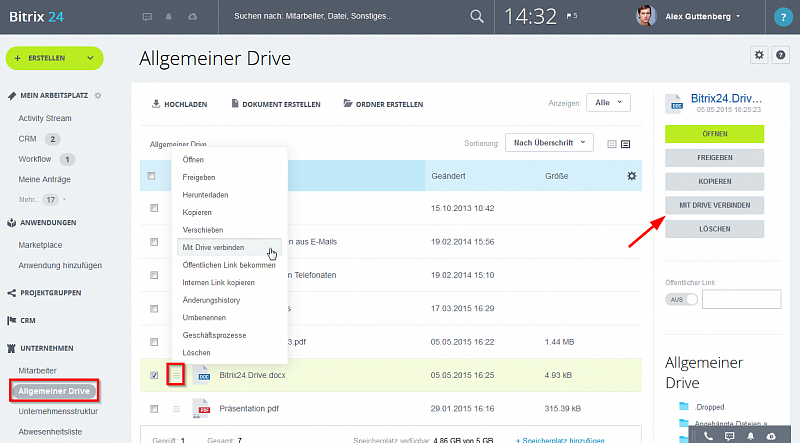Viewport: 800px width, 443px height.
Task: Click the clock flag counter icon
Action: click(x=572, y=16)
